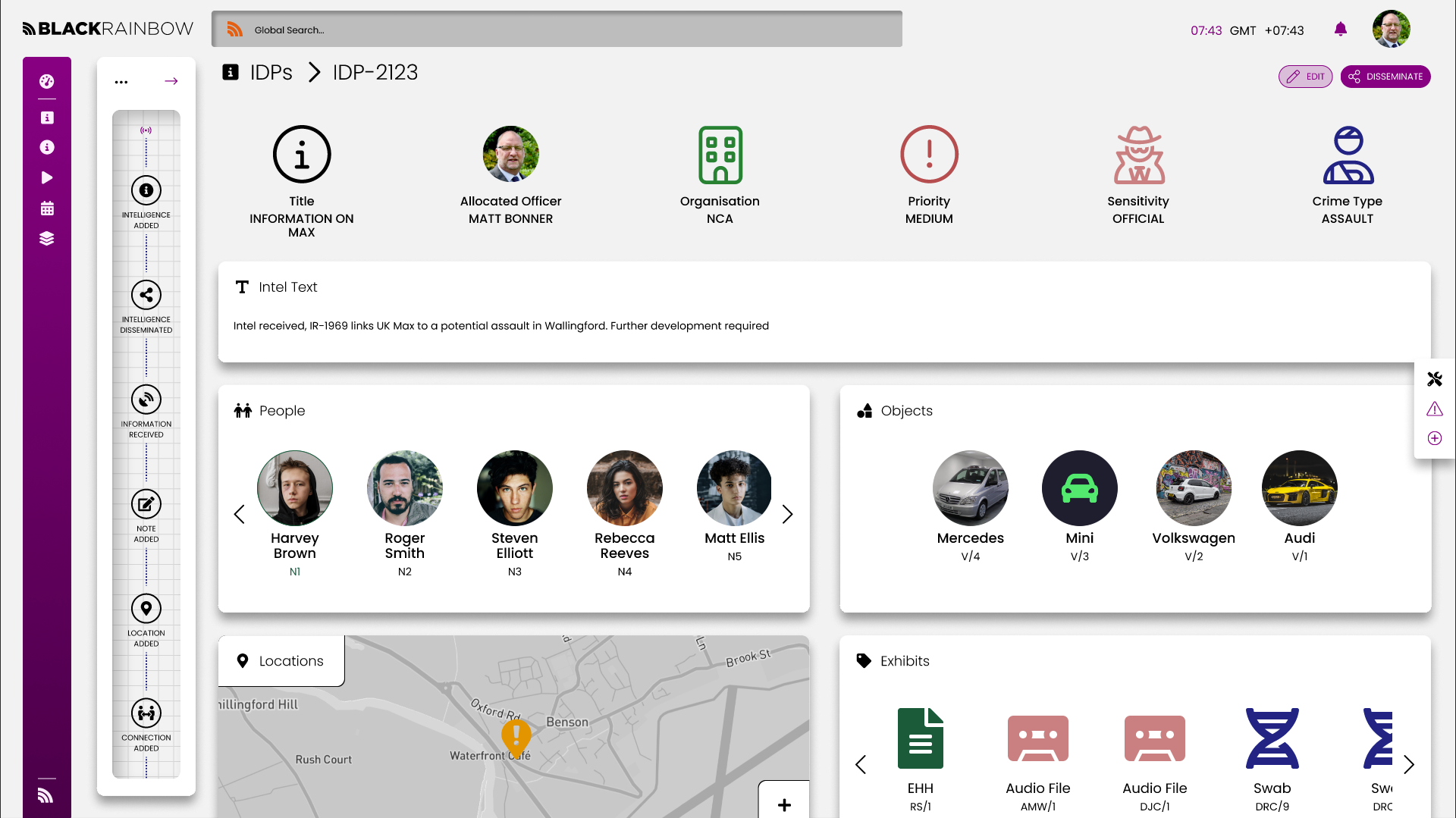Open the tools icon on the right edge
The width and height of the screenshot is (1456, 818).
(1434, 379)
